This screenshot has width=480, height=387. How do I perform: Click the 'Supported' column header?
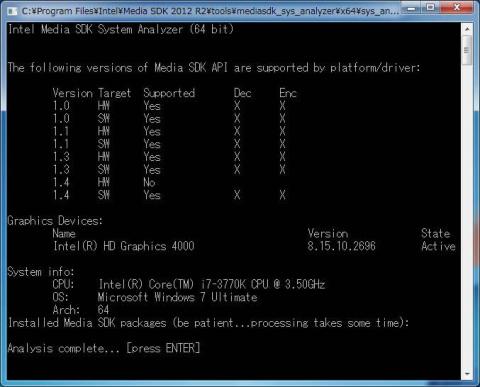point(169,93)
